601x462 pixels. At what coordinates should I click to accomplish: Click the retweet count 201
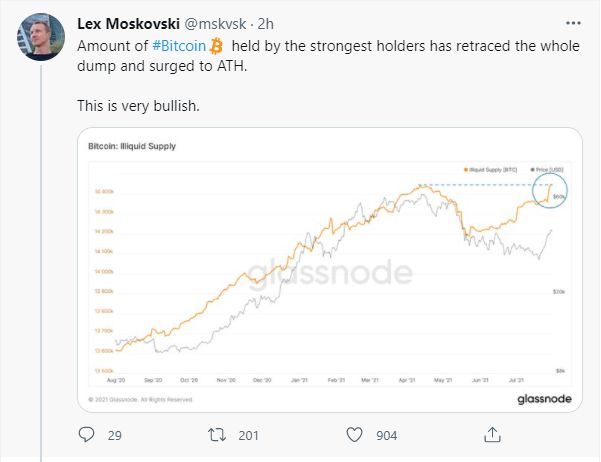click(x=248, y=436)
